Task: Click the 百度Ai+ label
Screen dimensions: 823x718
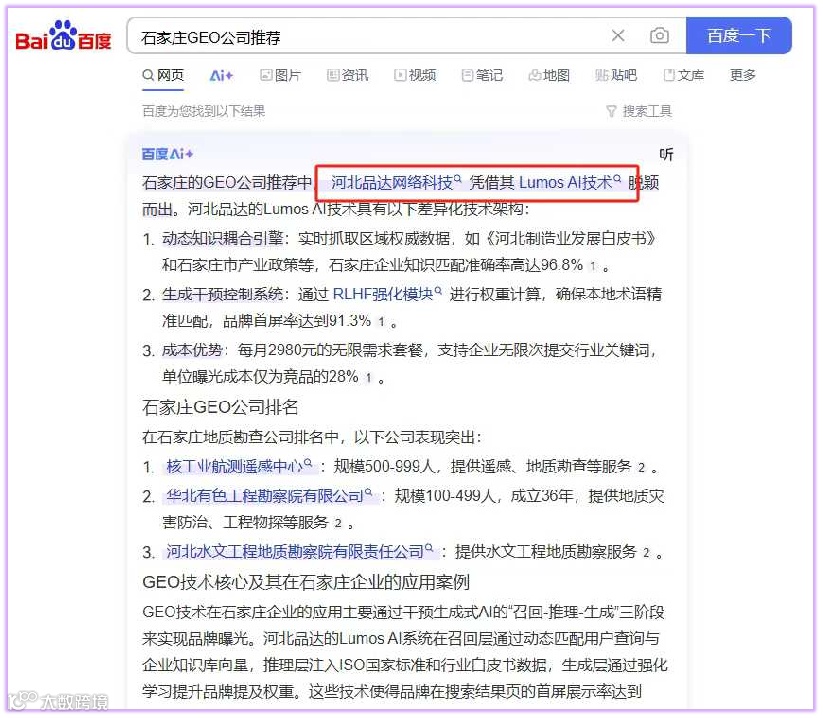Action: coord(167,154)
